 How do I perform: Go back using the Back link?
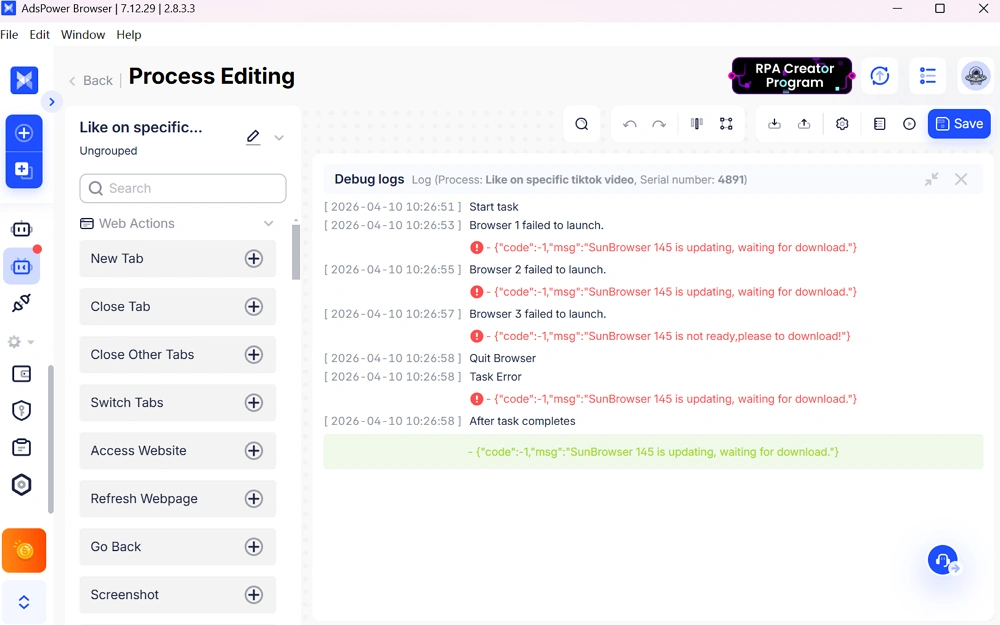point(90,80)
